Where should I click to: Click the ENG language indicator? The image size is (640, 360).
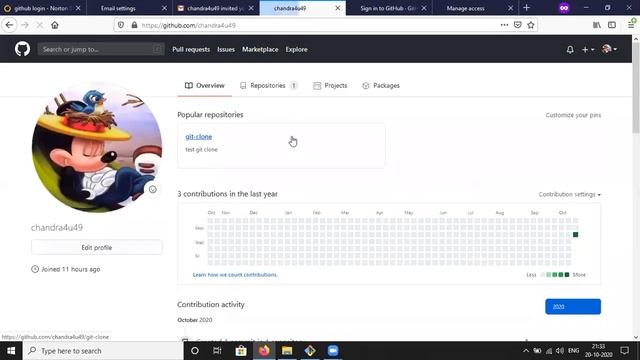pos(573,351)
